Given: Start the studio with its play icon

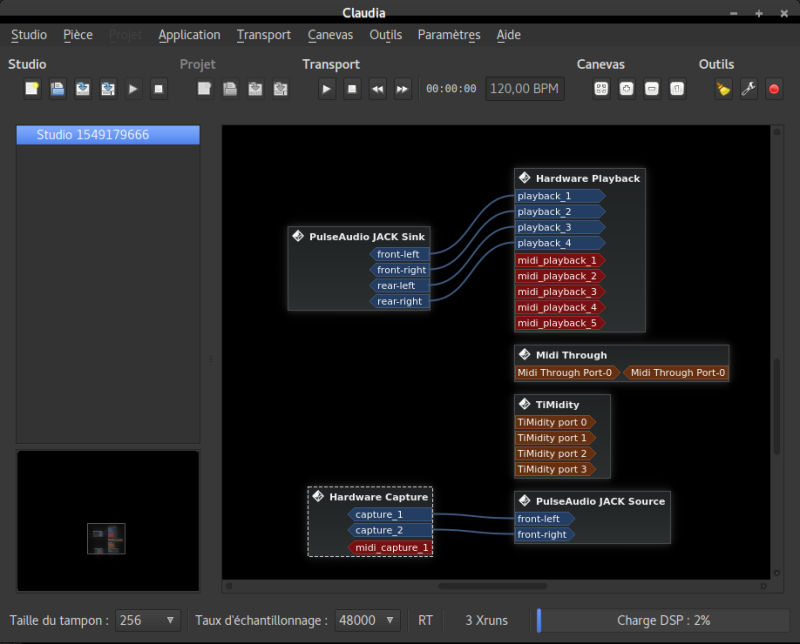Looking at the screenshot, I should point(133,89).
